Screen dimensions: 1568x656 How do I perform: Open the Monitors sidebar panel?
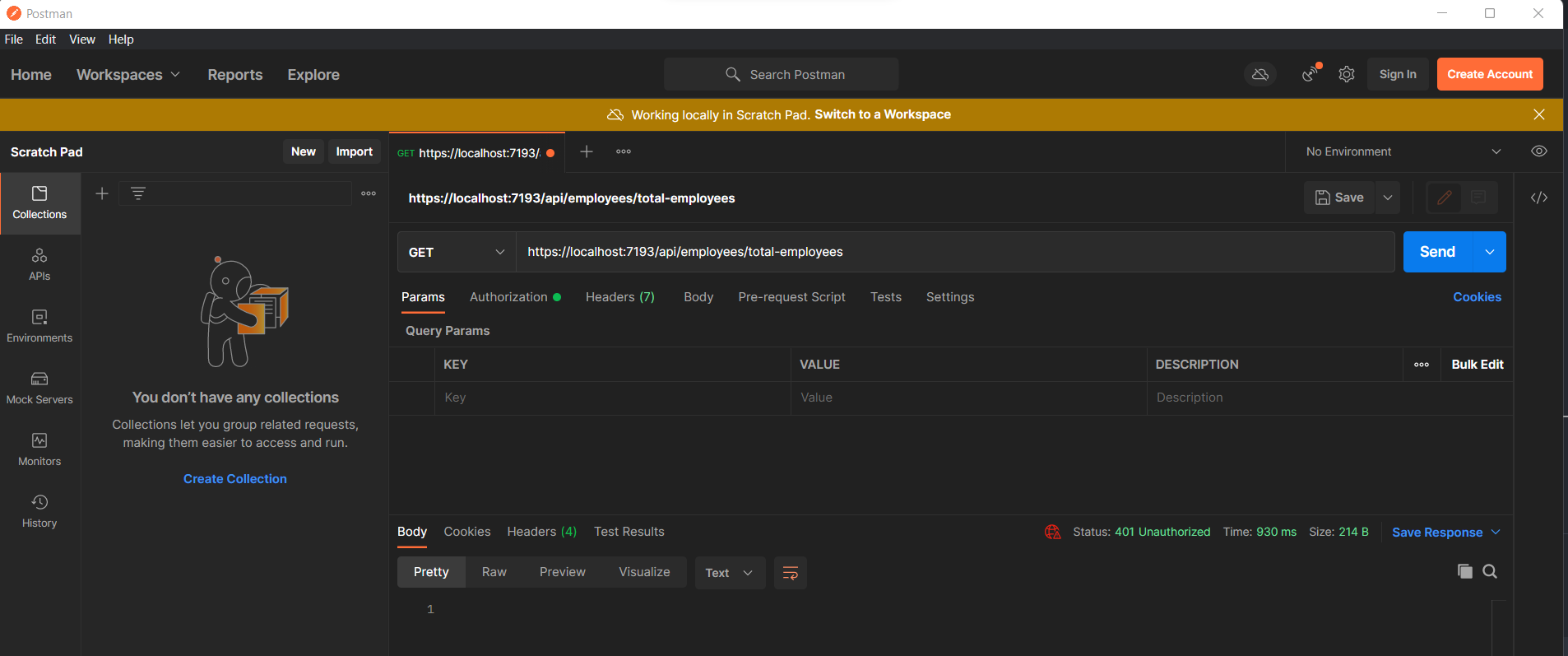[39, 450]
